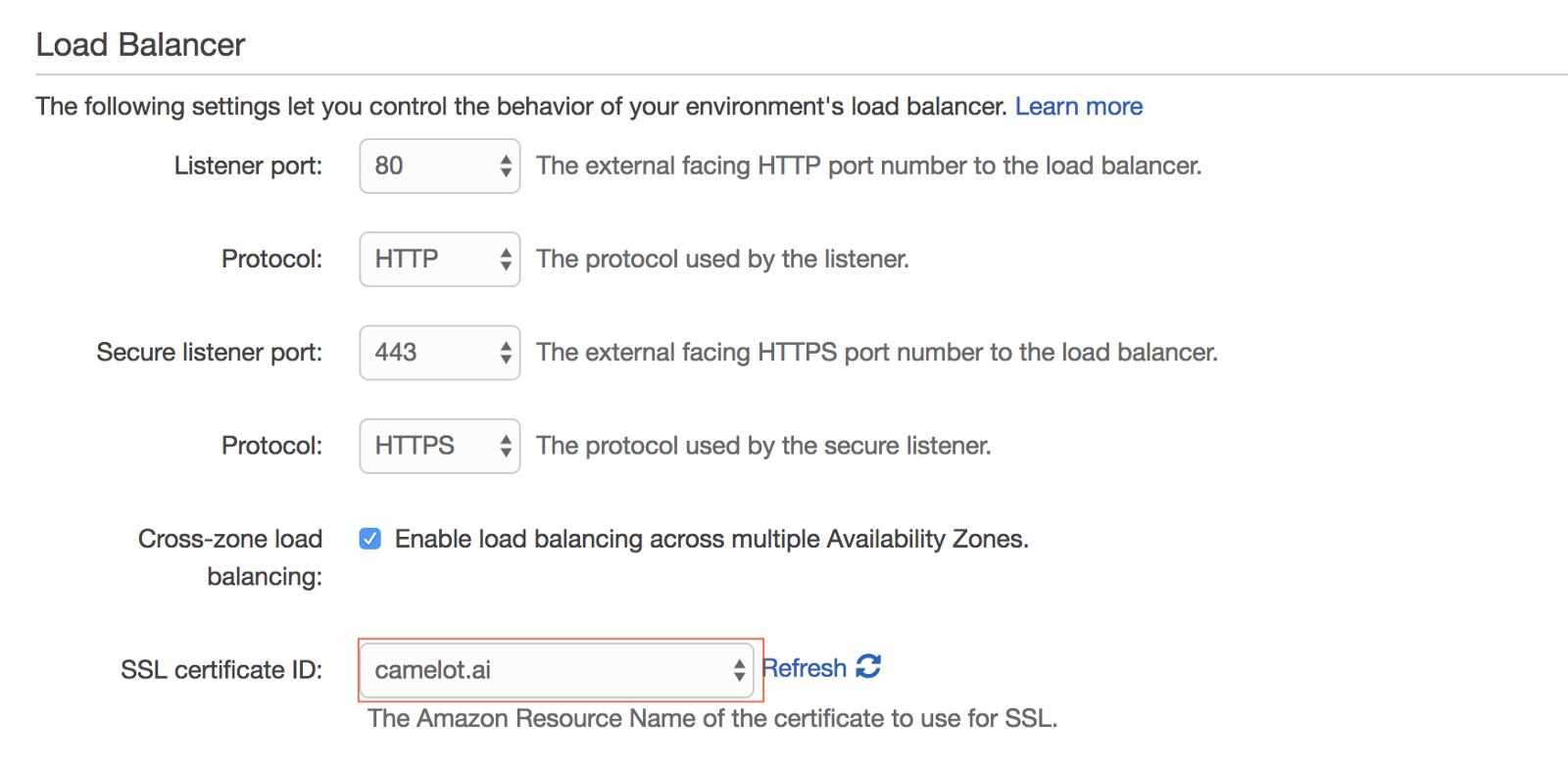This screenshot has height=770, width=1568.
Task: Click the Refresh text link
Action: point(805,668)
